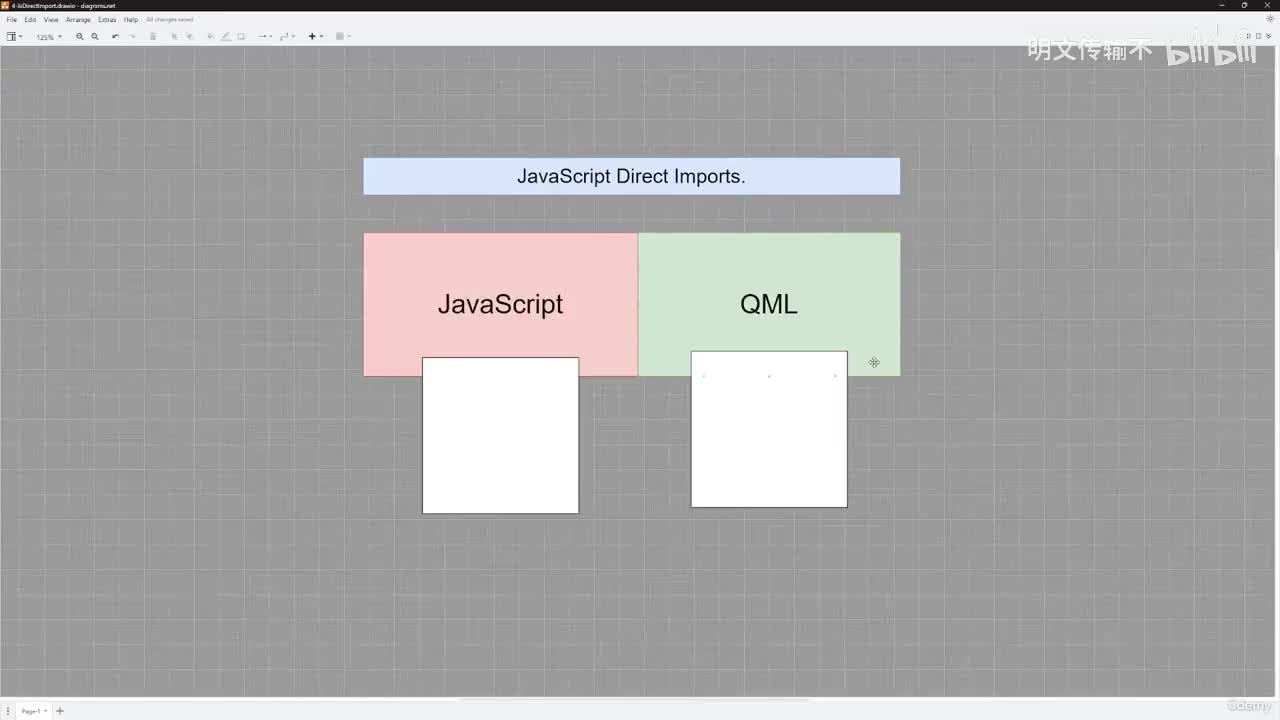
Task: Open the Edit menu
Action: pos(30,20)
